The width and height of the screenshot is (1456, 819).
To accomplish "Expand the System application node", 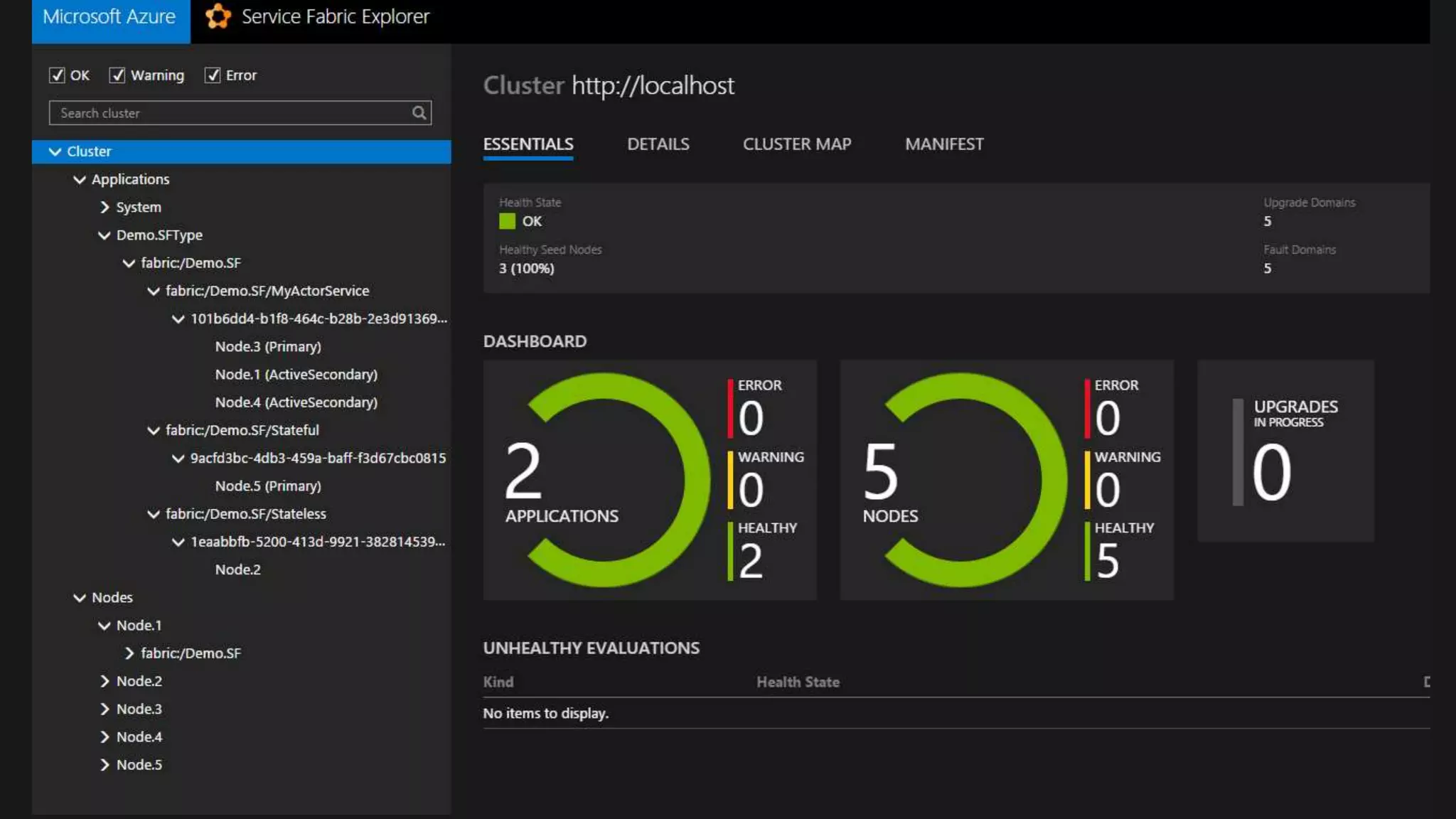I will 105,207.
